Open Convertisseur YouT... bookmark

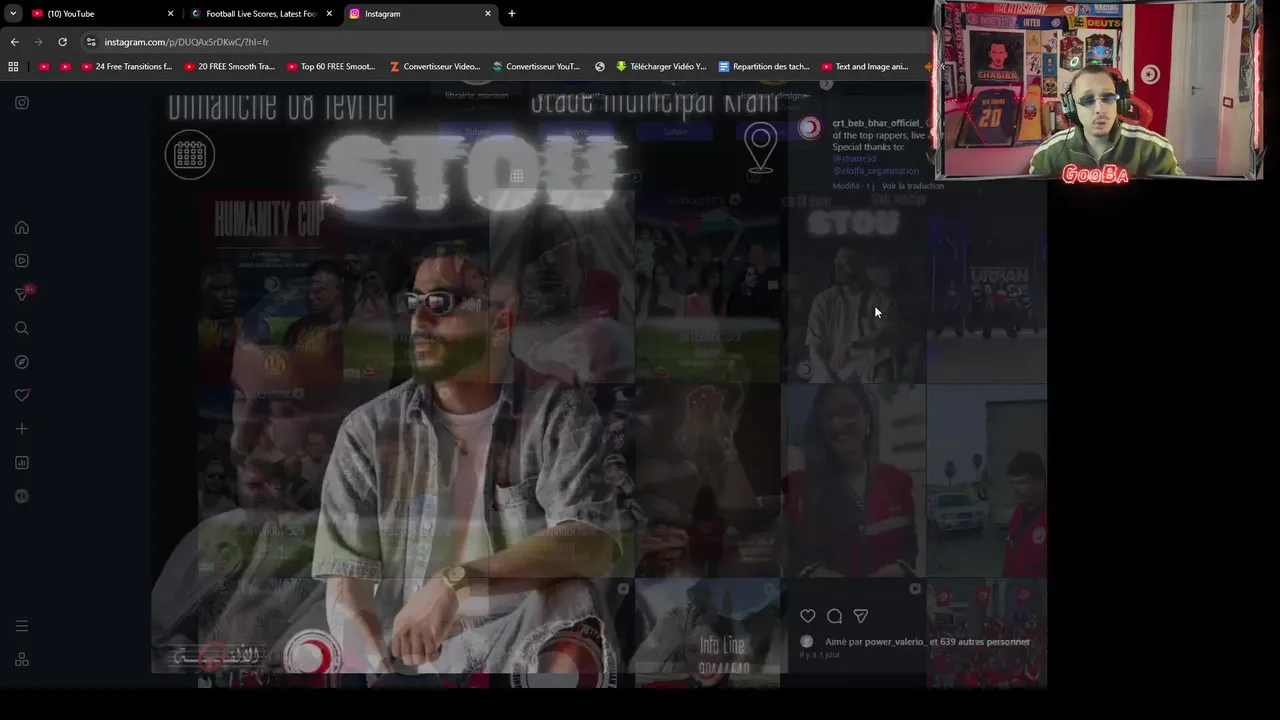coord(536,67)
